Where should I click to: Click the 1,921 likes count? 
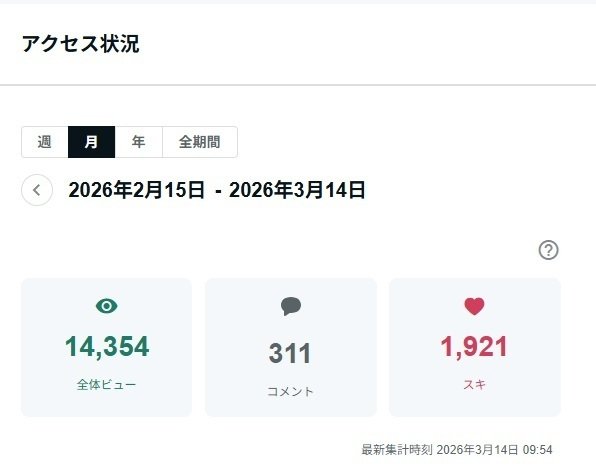tap(474, 347)
